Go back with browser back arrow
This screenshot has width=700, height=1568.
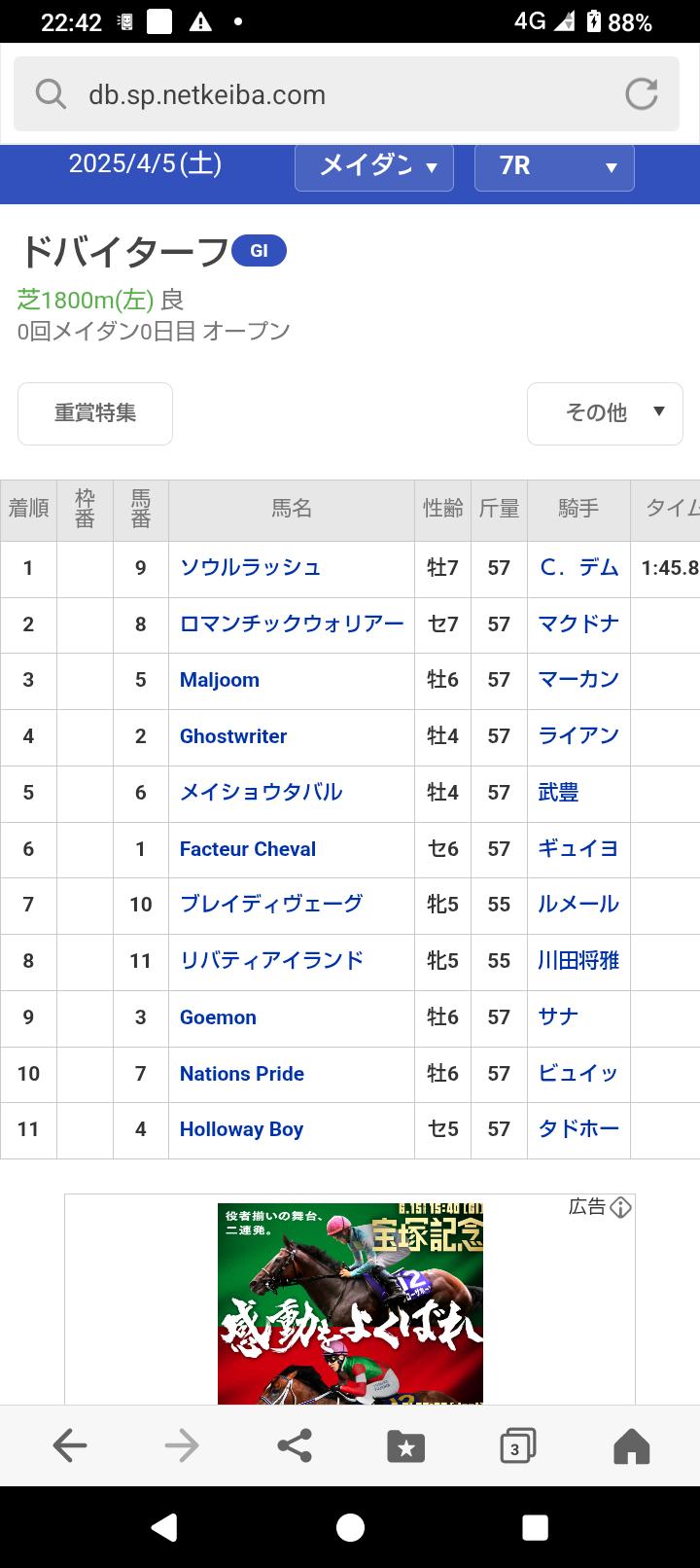tap(70, 1446)
